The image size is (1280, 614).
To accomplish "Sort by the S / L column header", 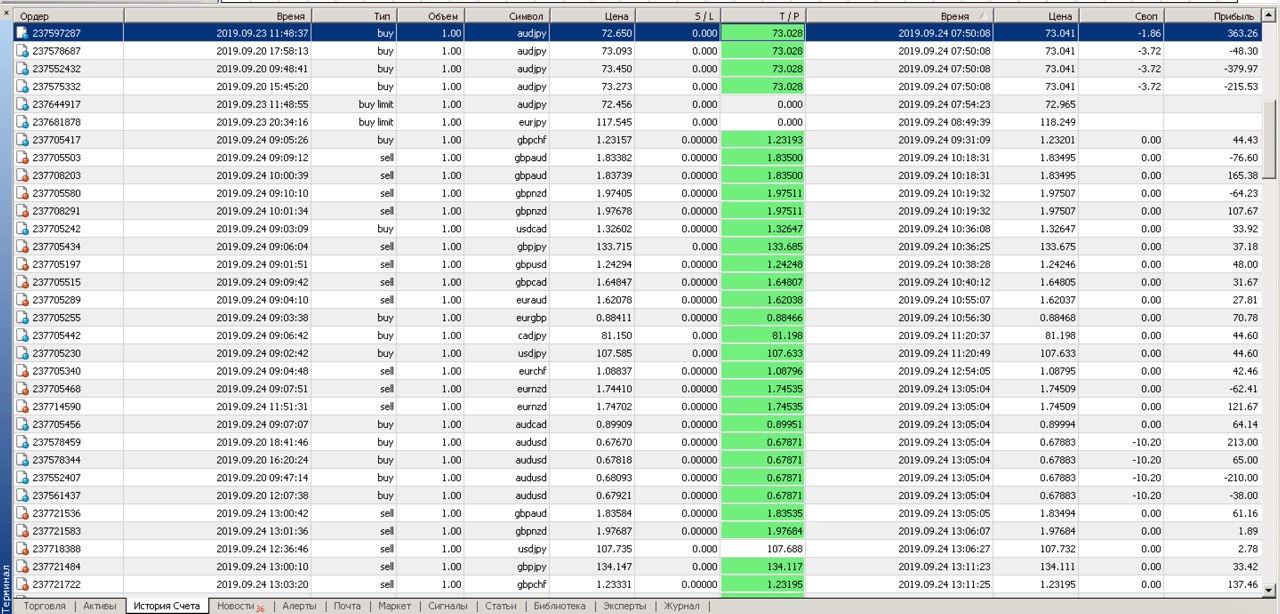I will tap(677, 16).
